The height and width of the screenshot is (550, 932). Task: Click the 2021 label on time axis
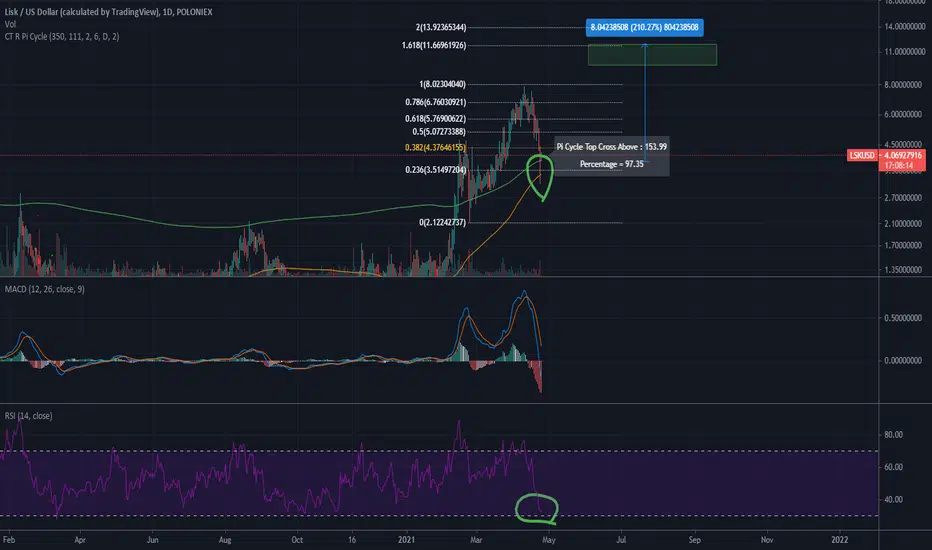pos(406,540)
